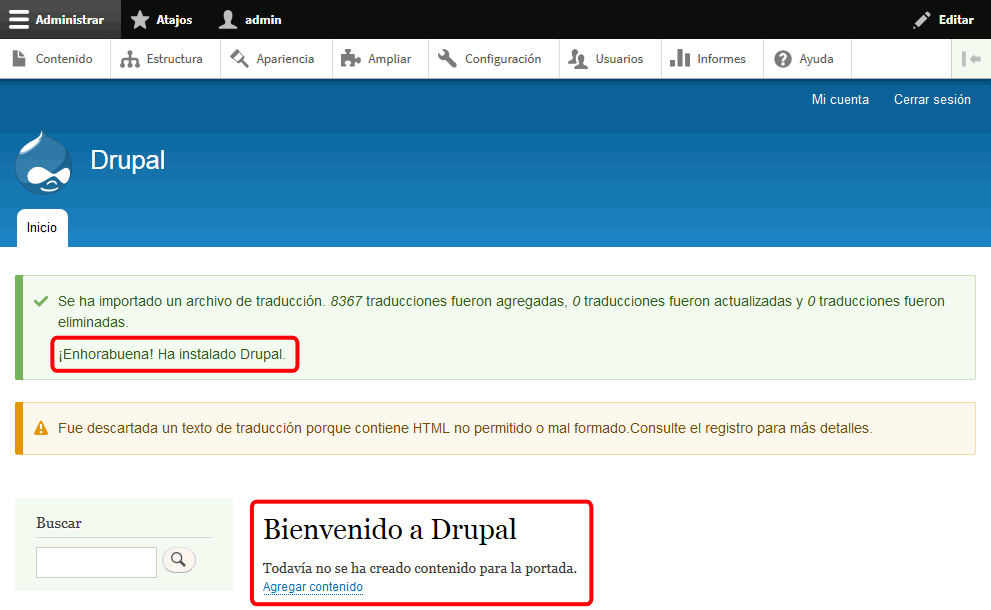The height and width of the screenshot is (610, 991).
Task: Open the Informes menu item
Action: (x=712, y=59)
